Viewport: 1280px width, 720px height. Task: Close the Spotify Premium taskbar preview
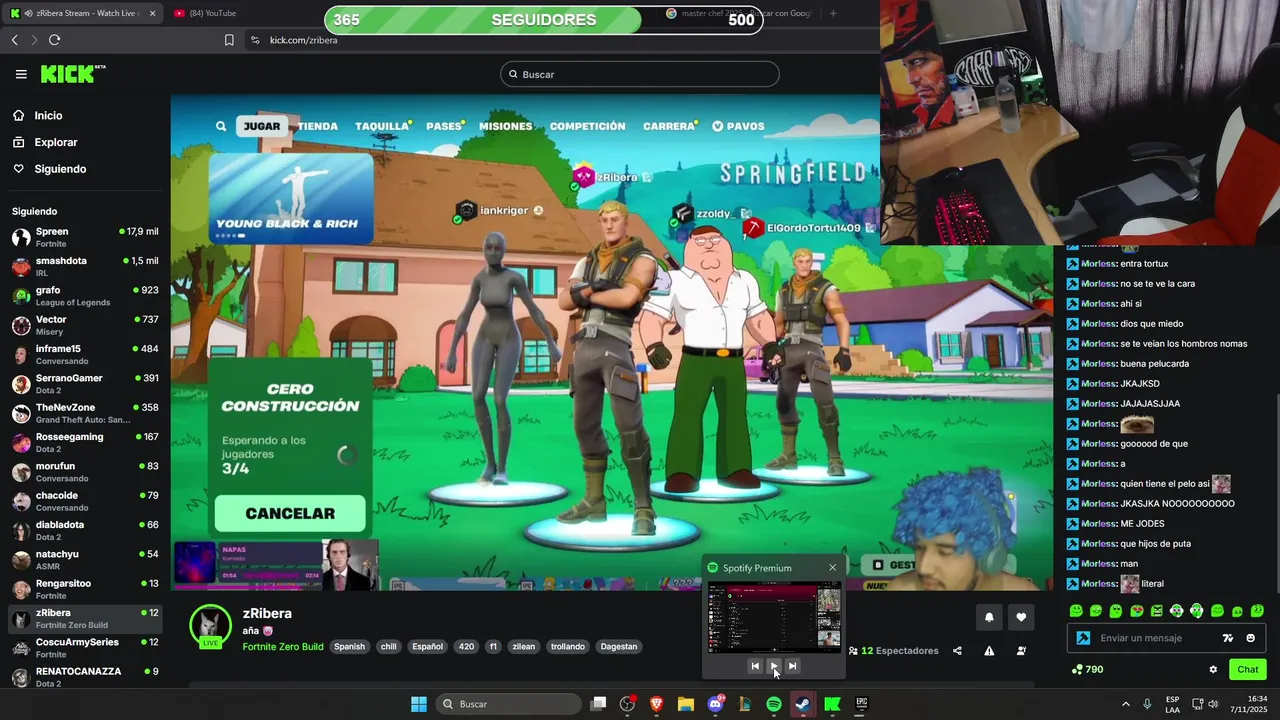click(832, 568)
